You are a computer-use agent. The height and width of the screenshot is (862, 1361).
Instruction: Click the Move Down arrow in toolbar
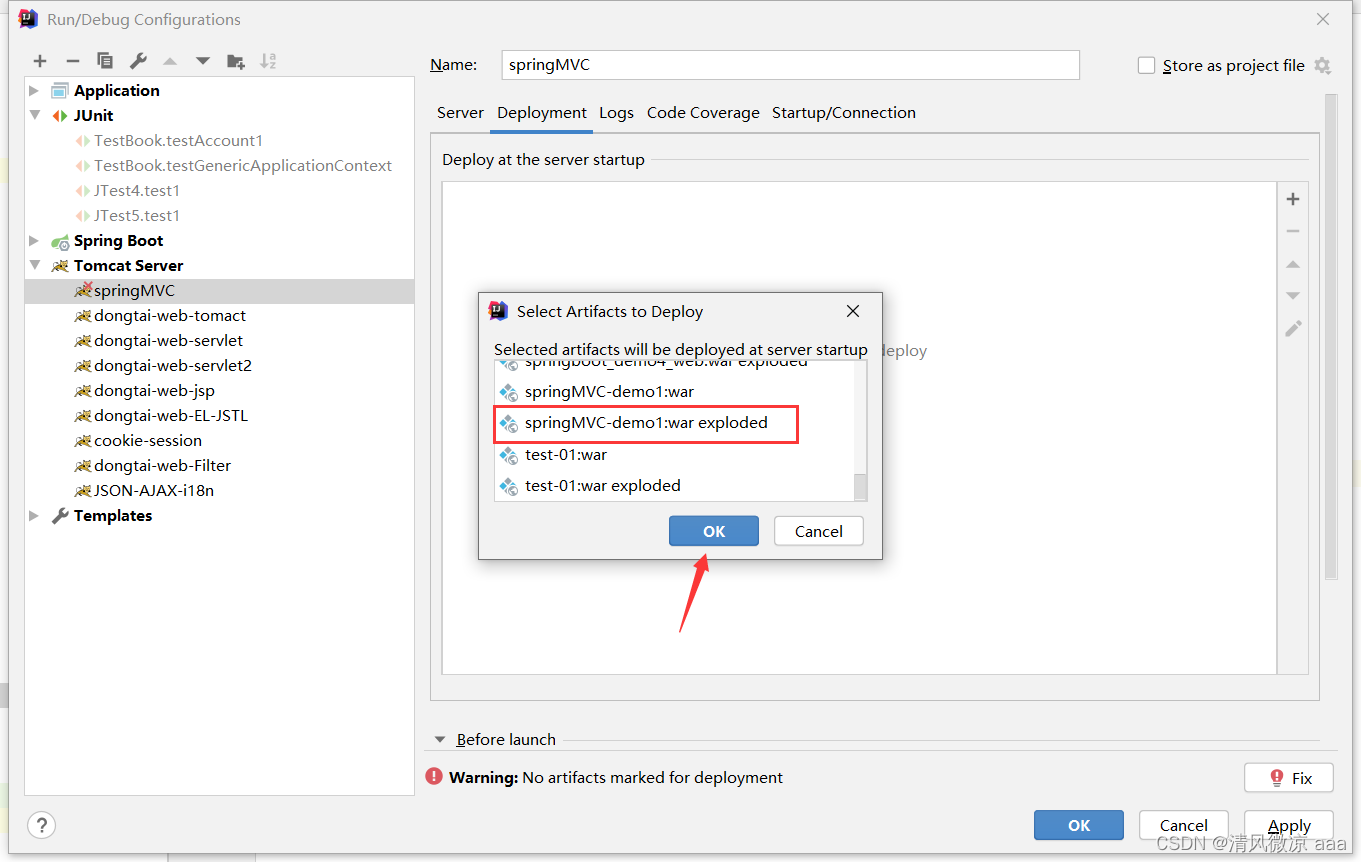coord(203,61)
